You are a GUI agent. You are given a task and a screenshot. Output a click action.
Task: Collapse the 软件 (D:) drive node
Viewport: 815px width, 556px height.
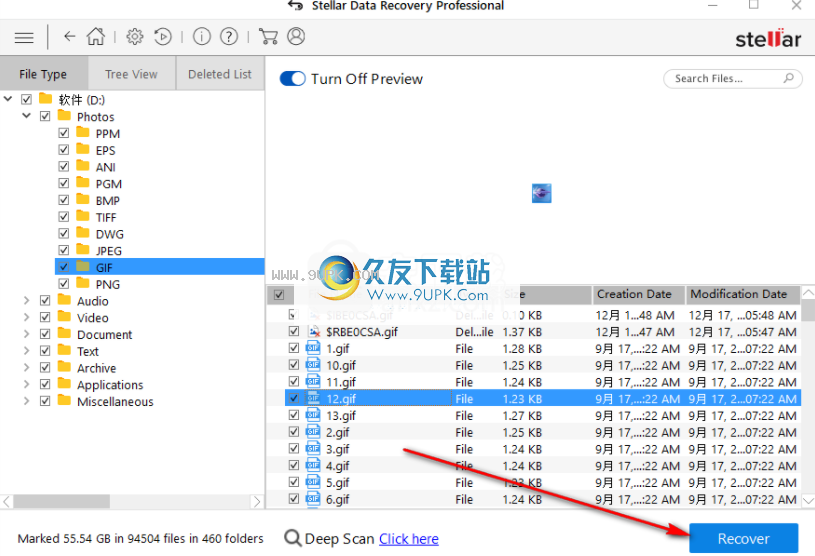tap(8, 98)
